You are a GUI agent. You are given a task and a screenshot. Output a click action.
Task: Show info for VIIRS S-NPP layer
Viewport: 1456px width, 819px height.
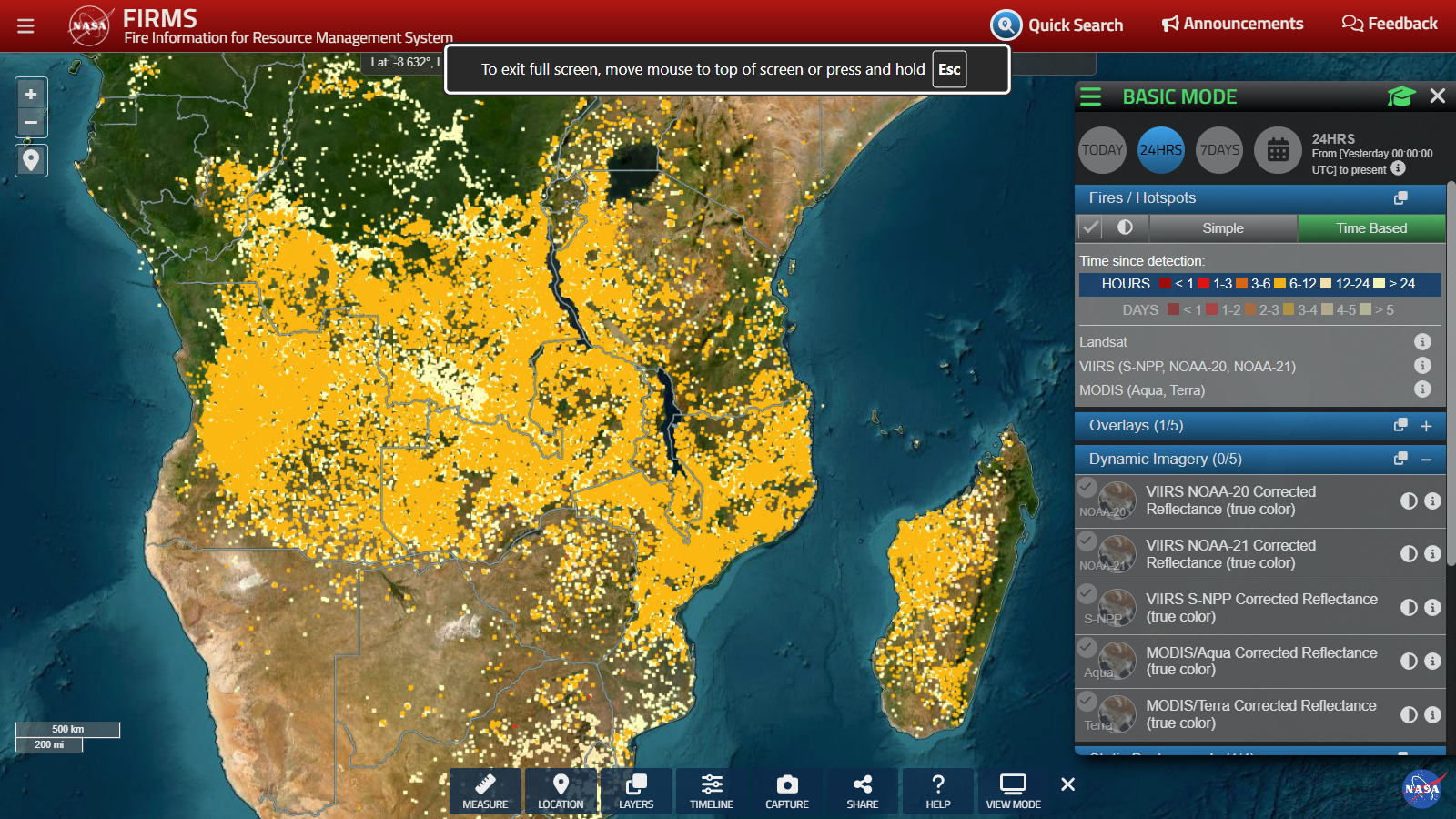pyautogui.click(x=1432, y=607)
